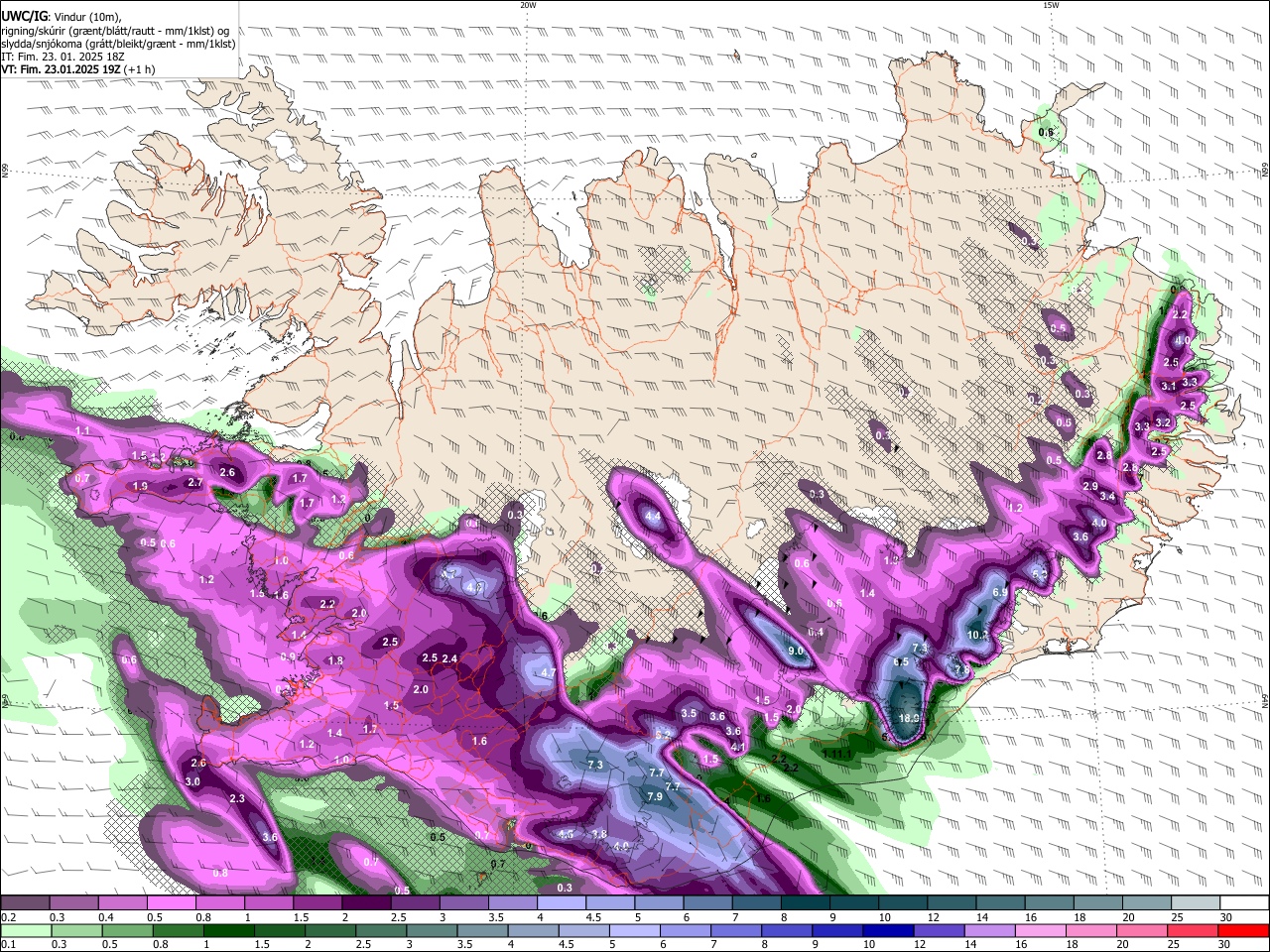Click the rigning/skúrir legend description line
The width and height of the screenshot is (1270, 952).
[115, 30]
